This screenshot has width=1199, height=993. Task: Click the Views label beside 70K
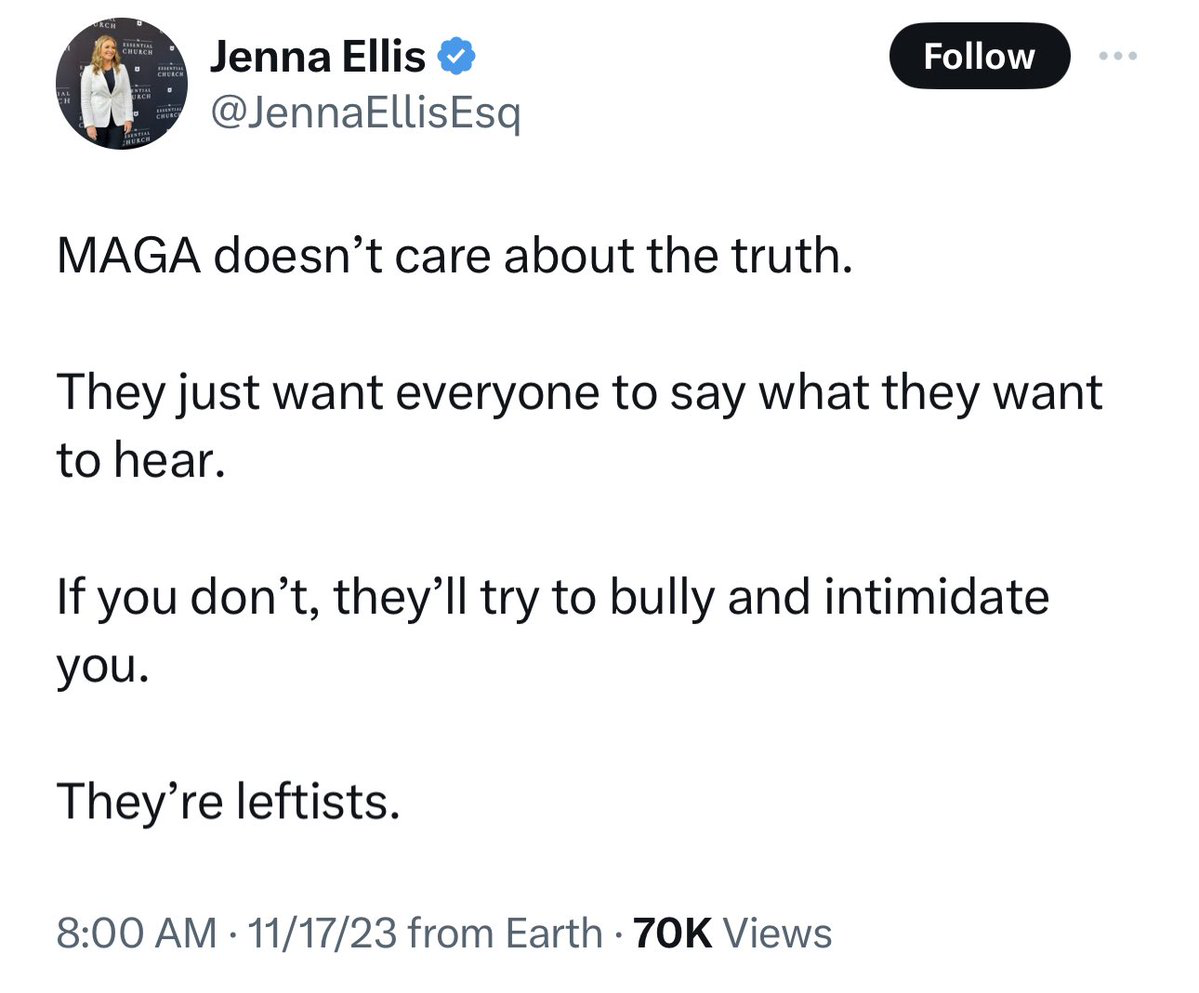777,933
